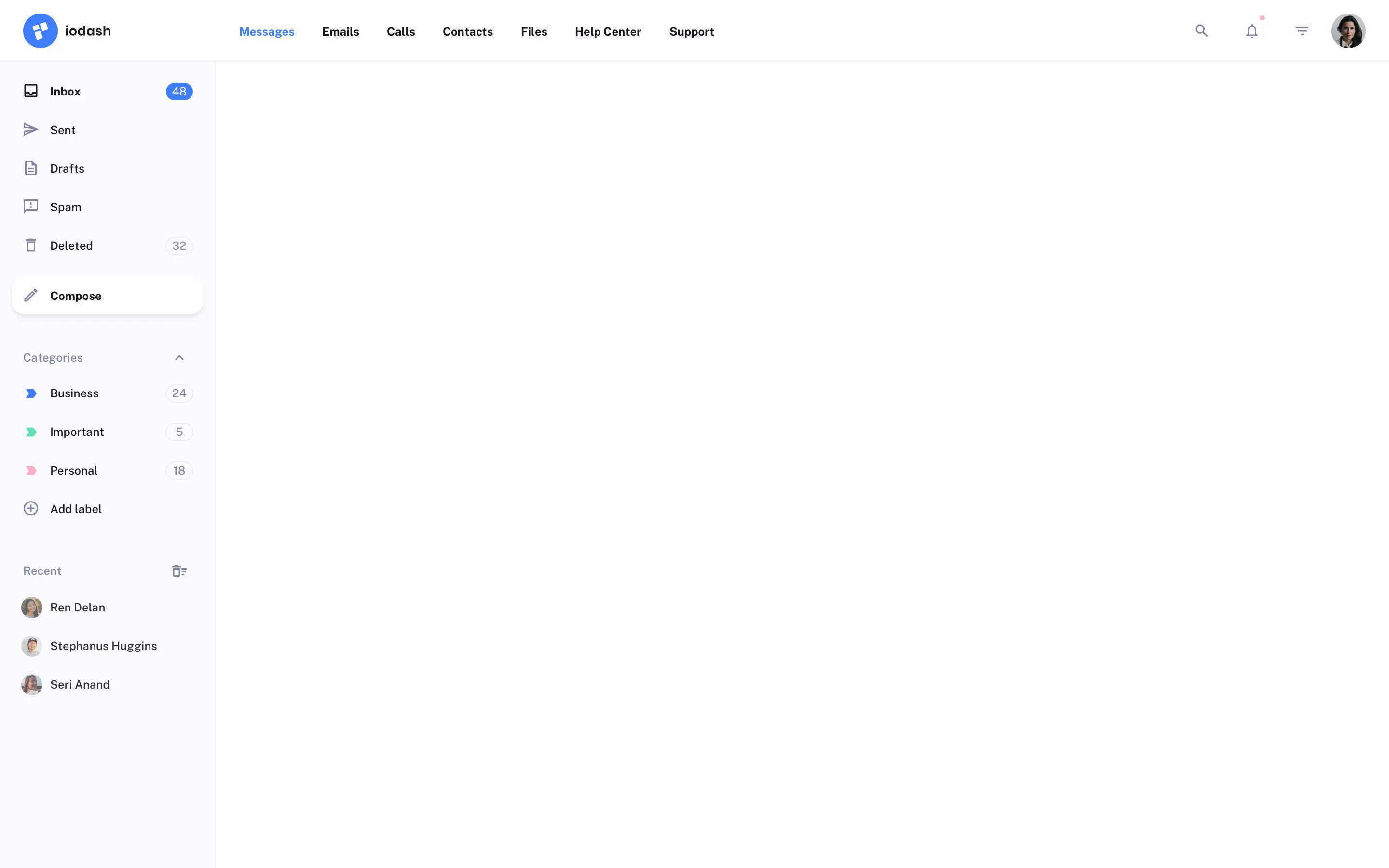Click the Spam warning icon
This screenshot has width=1389, height=868.
pos(31,206)
